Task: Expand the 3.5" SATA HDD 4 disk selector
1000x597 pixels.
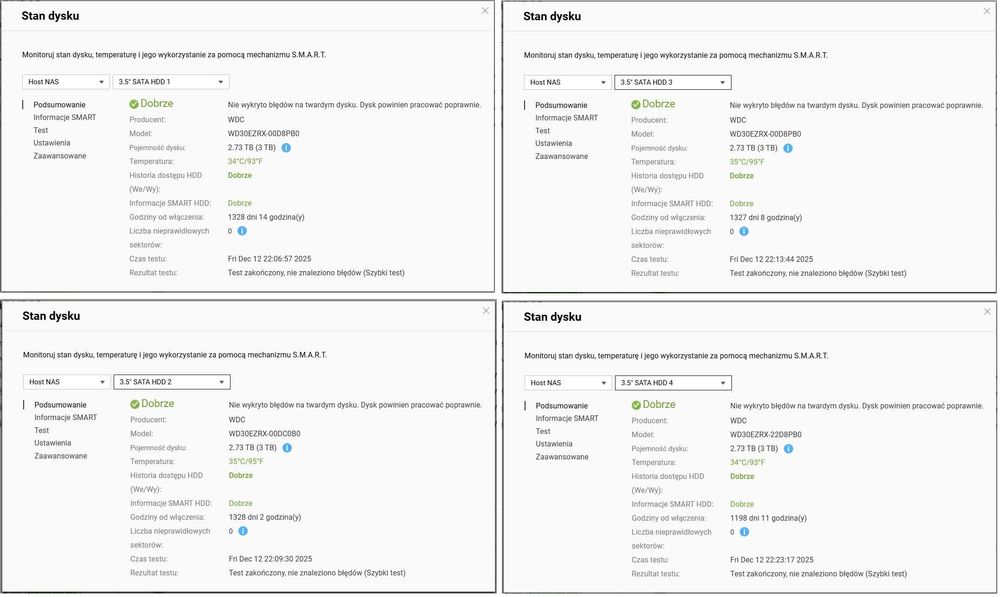Action: tap(673, 382)
